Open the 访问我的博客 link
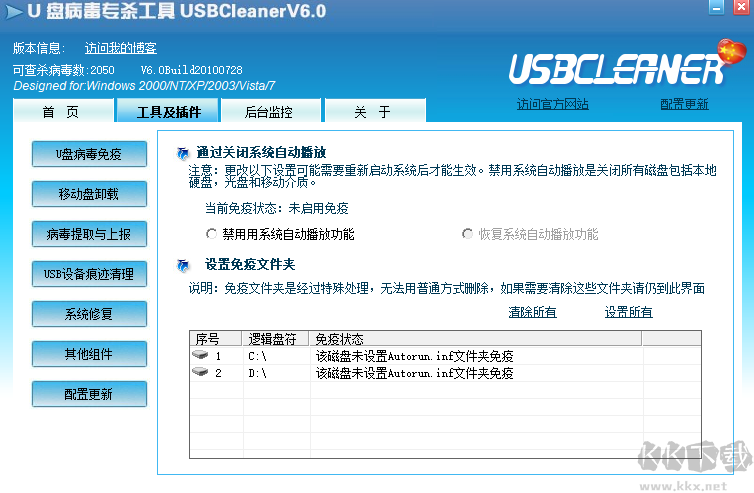The image size is (754, 493). (121, 48)
